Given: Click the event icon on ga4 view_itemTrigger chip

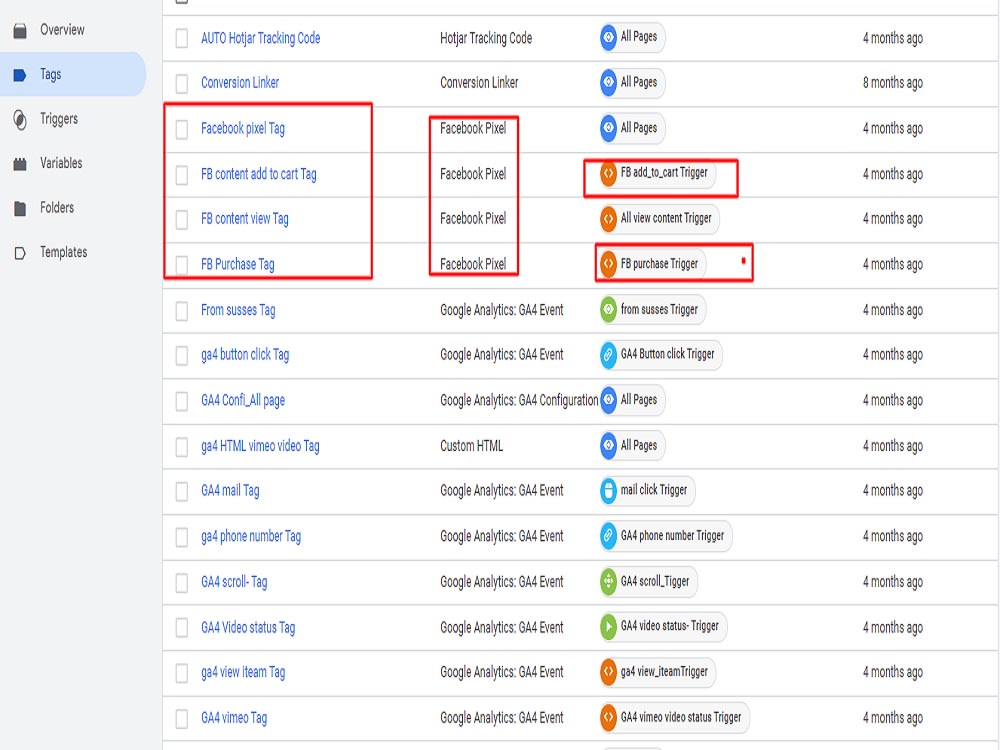Looking at the screenshot, I should click(608, 672).
